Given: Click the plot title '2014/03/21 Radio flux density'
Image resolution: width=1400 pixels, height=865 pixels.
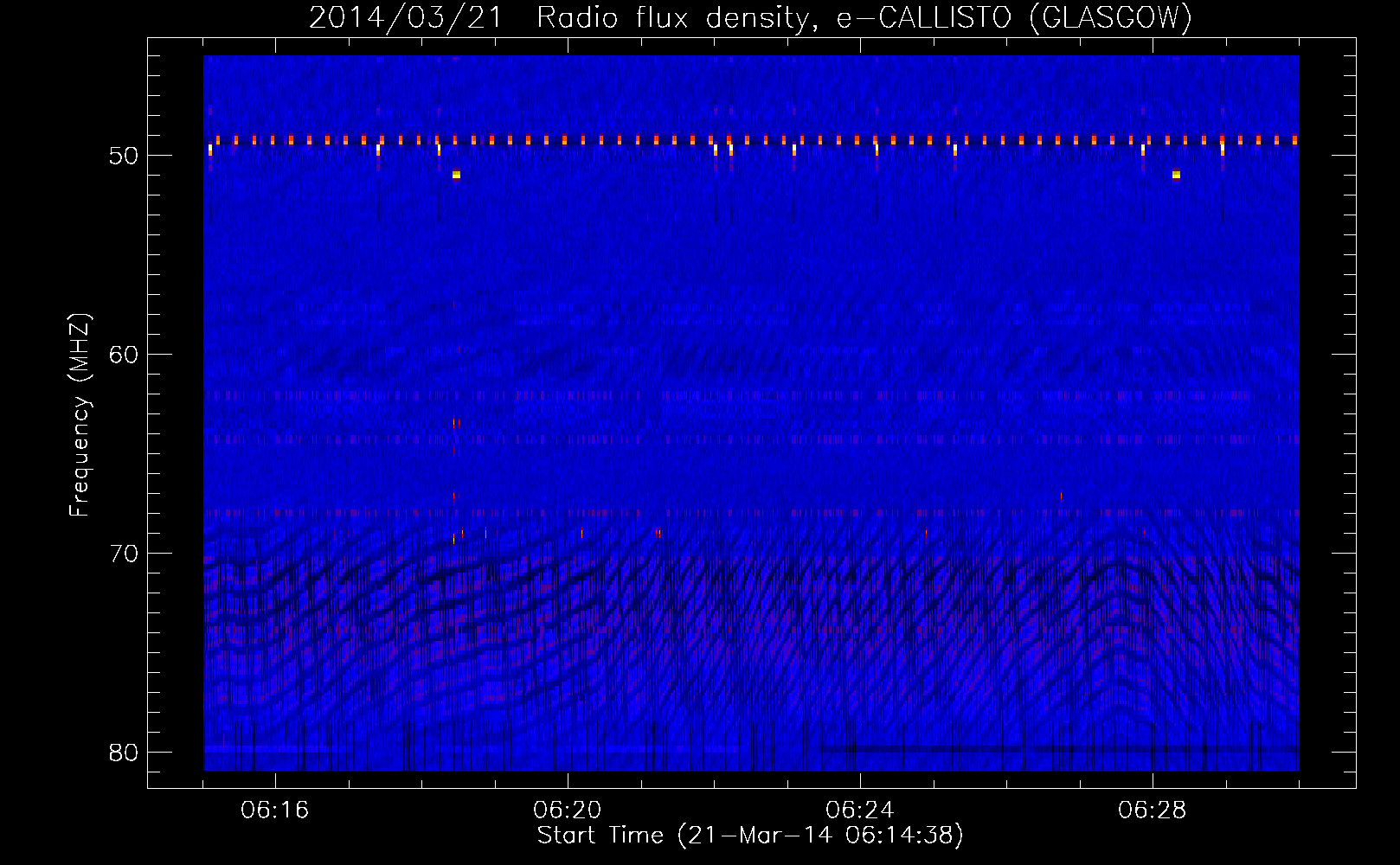Looking at the screenshot, I should 564,17.
